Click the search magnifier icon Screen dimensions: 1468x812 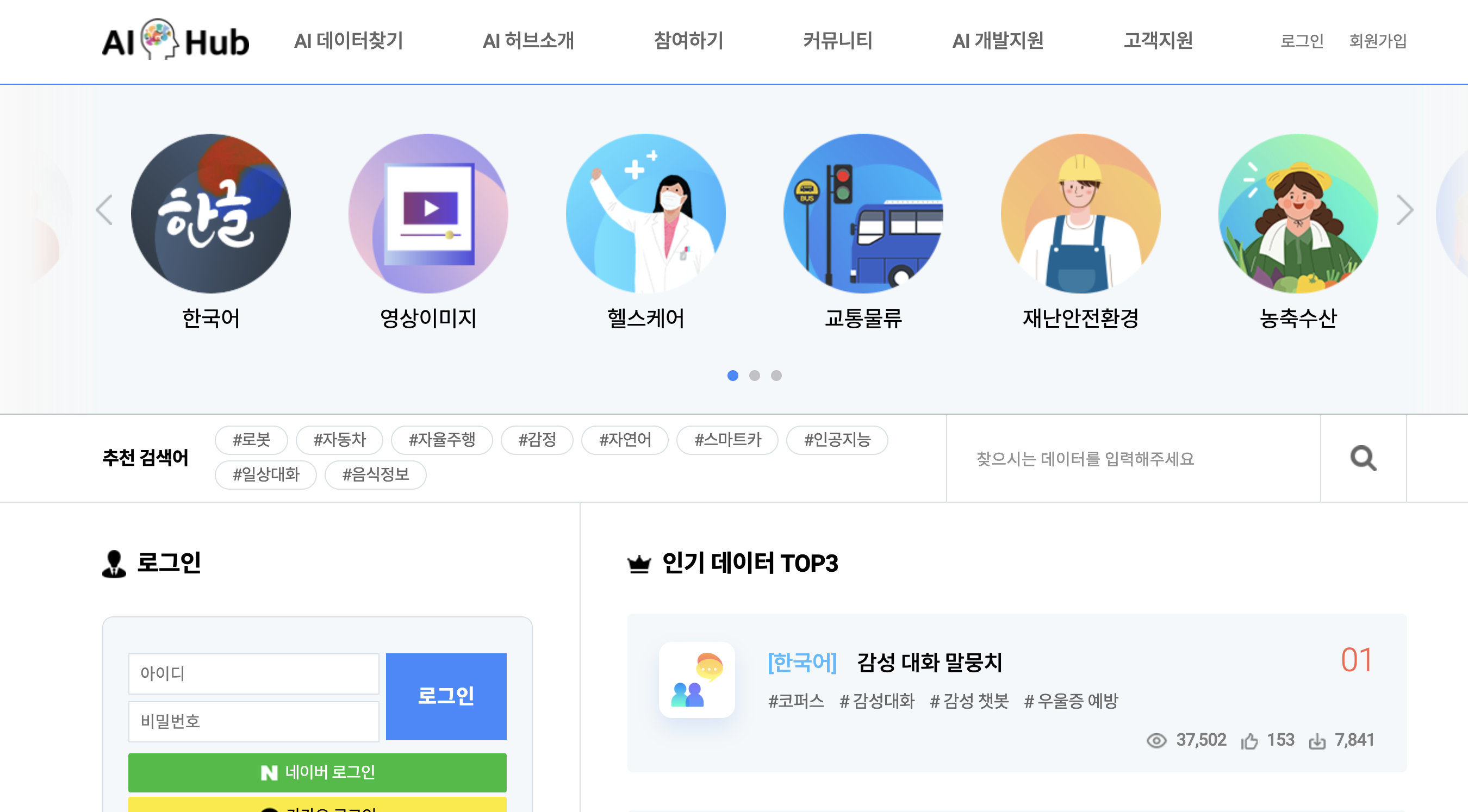[x=1363, y=458]
